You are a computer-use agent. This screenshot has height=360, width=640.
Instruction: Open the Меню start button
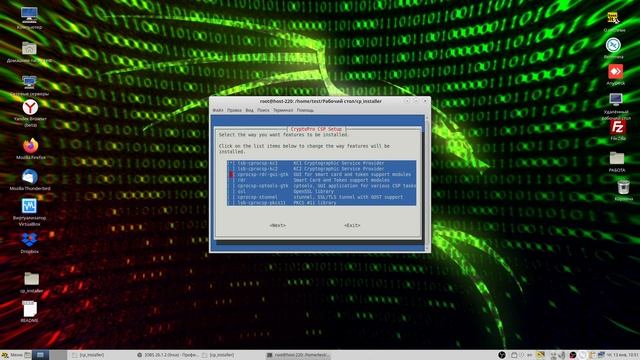pyautogui.click(x=12, y=355)
